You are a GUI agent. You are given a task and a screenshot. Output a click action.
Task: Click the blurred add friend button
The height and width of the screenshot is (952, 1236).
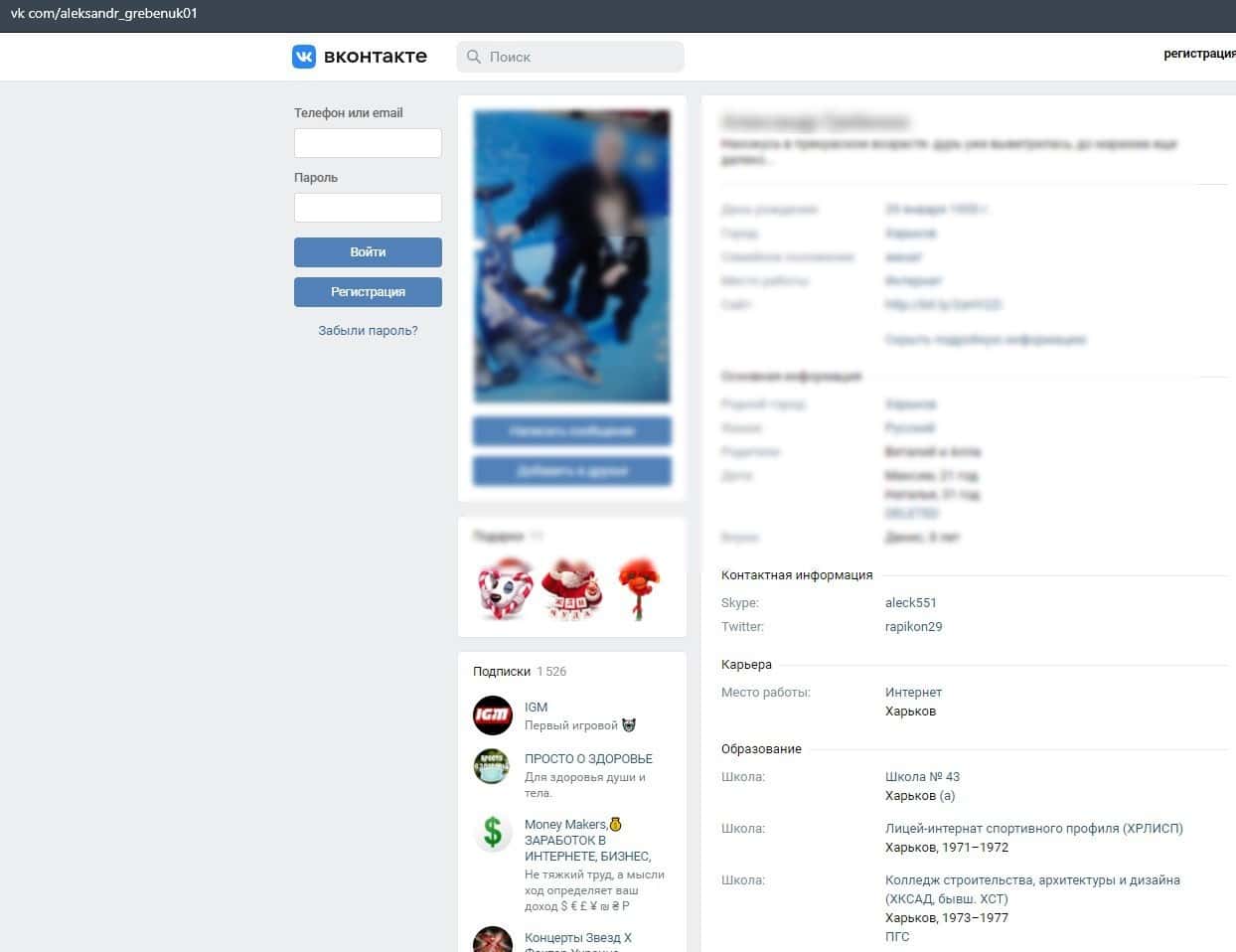(572, 471)
